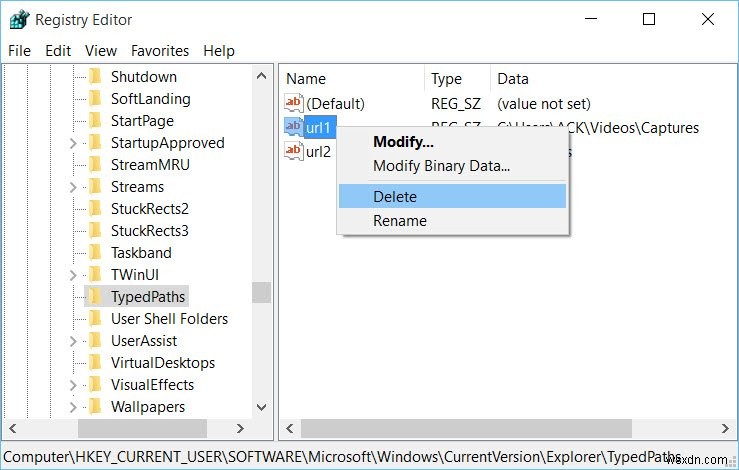The height and width of the screenshot is (470, 739).
Task: Expand the StartupApproved key
Action: click(73, 143)
